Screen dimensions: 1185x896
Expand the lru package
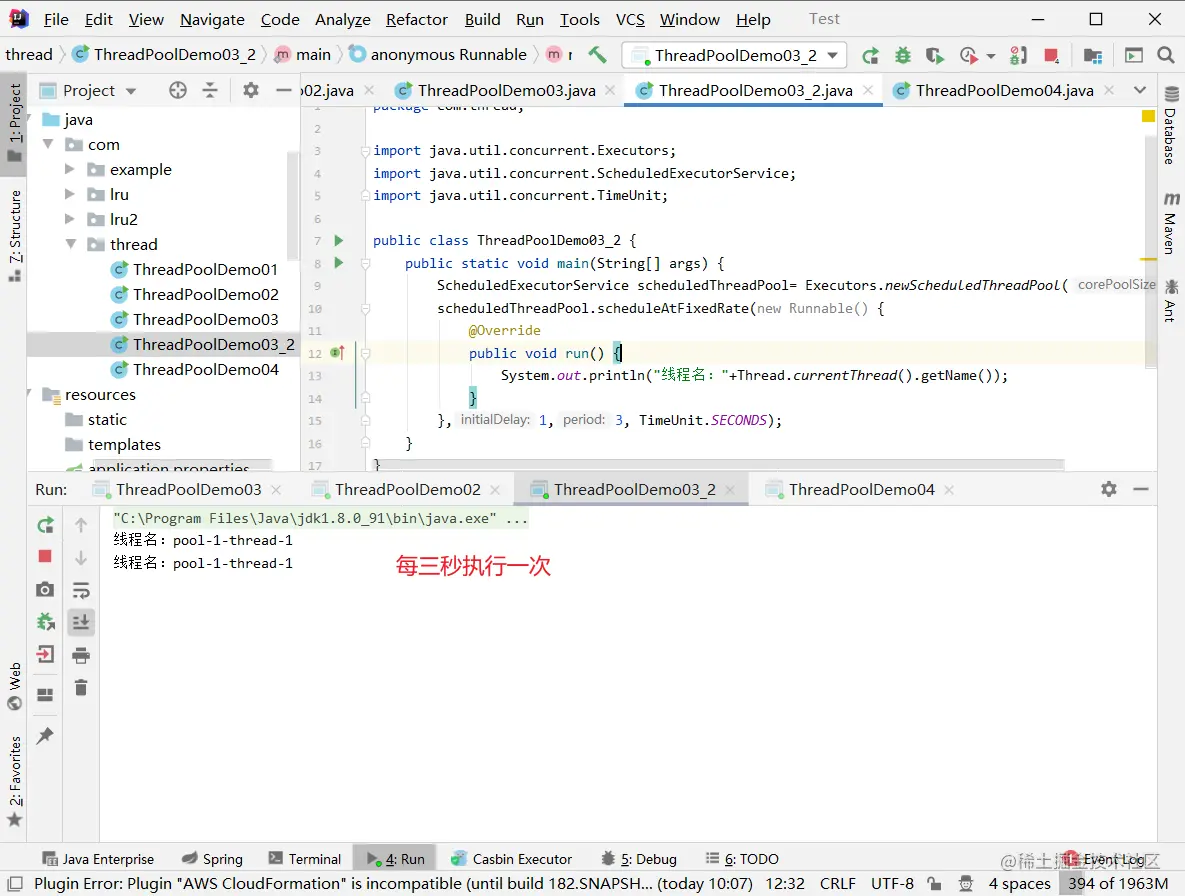pos(70,194)
